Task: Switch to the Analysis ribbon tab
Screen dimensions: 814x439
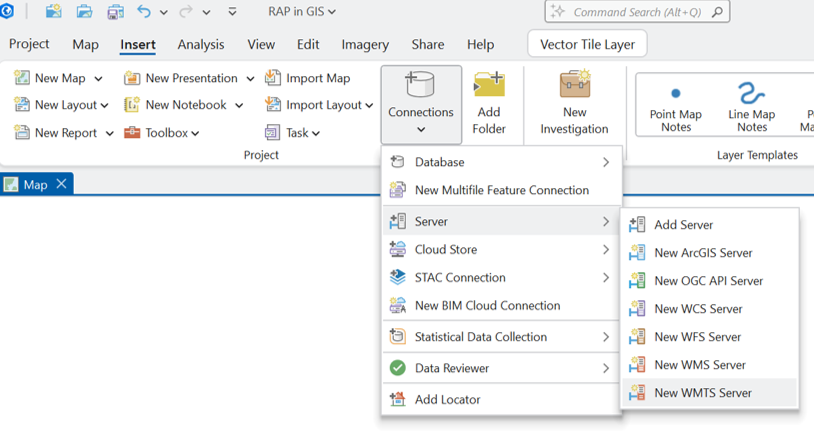Action: click(x=201, y=44)
